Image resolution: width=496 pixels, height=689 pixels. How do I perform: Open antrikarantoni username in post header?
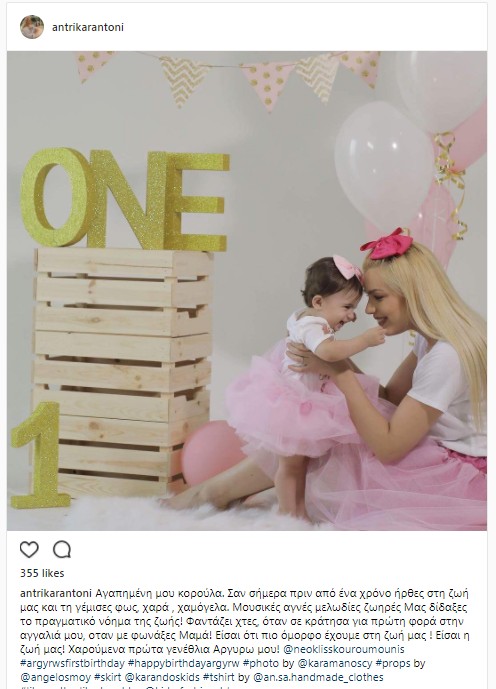coord(88,27)
